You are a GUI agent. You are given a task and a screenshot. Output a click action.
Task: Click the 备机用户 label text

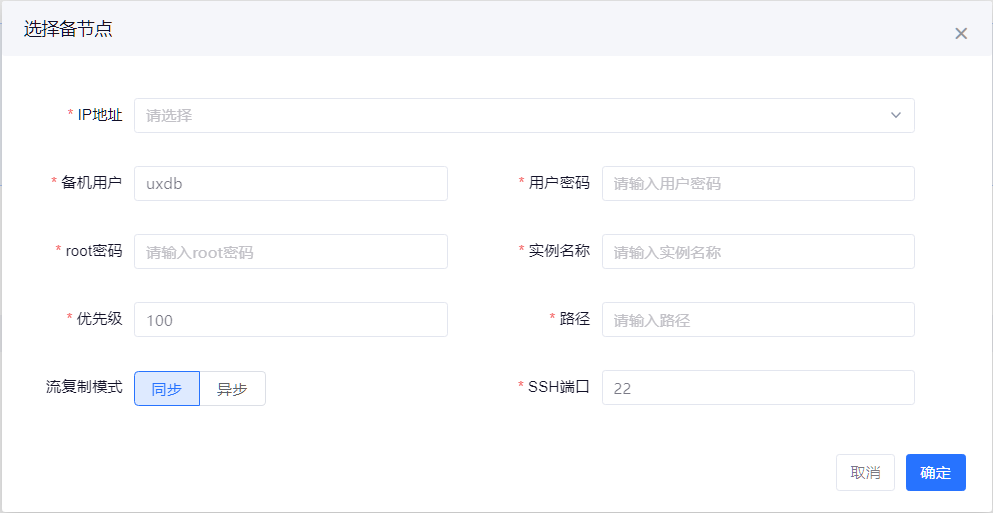point(92,183)
